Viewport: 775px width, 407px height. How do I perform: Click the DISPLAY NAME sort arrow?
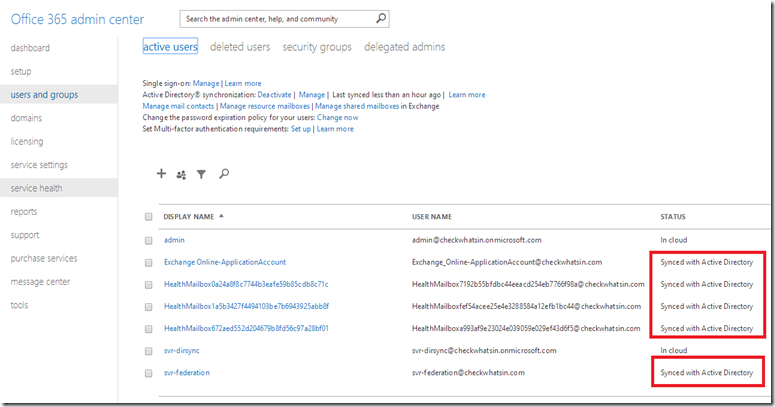(x=221, y=216)
